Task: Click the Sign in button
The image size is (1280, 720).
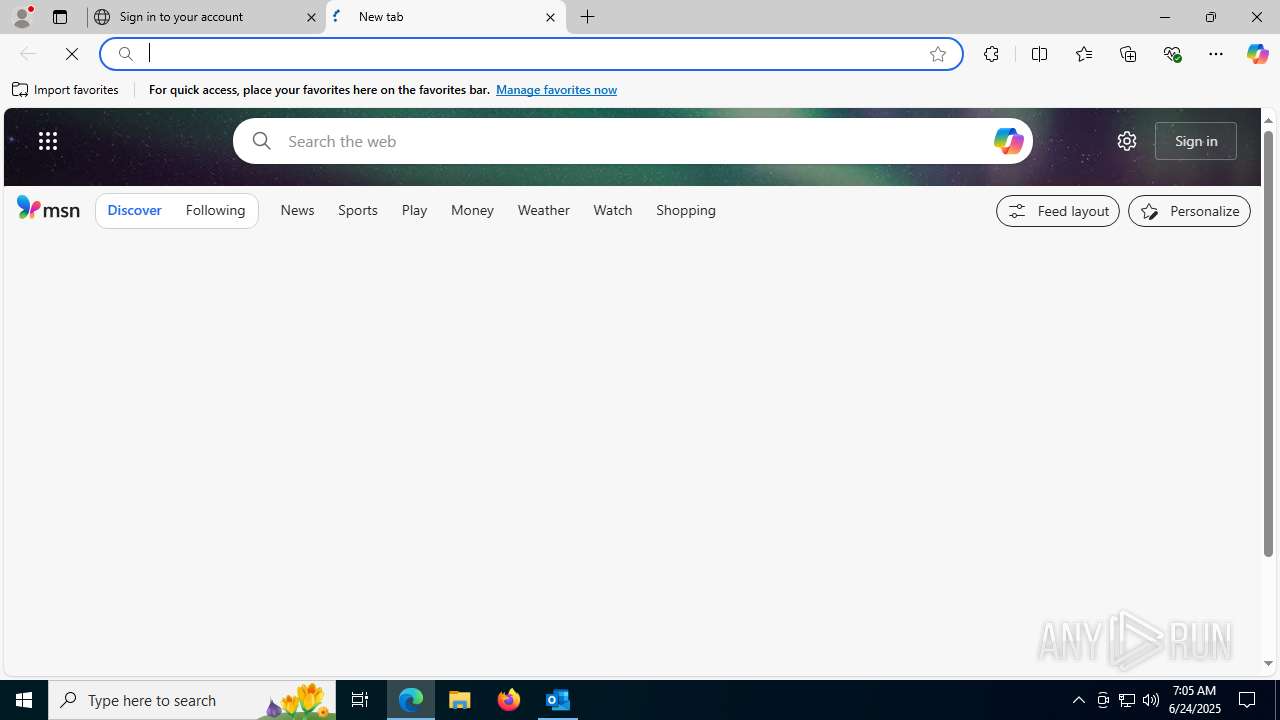Action: [x=1196, y=141]
